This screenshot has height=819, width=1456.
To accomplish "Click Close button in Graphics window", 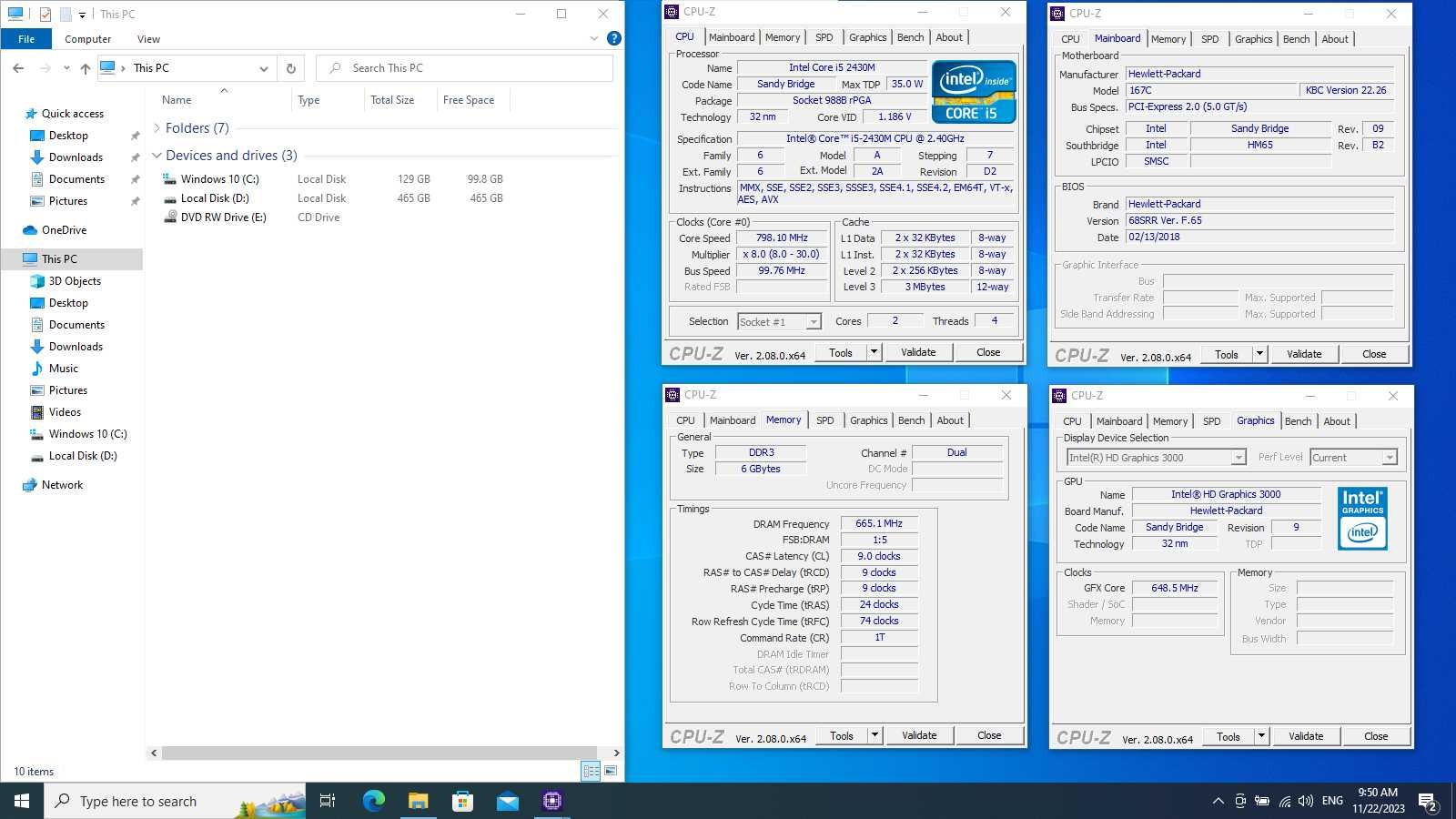I will (1376, 736).
